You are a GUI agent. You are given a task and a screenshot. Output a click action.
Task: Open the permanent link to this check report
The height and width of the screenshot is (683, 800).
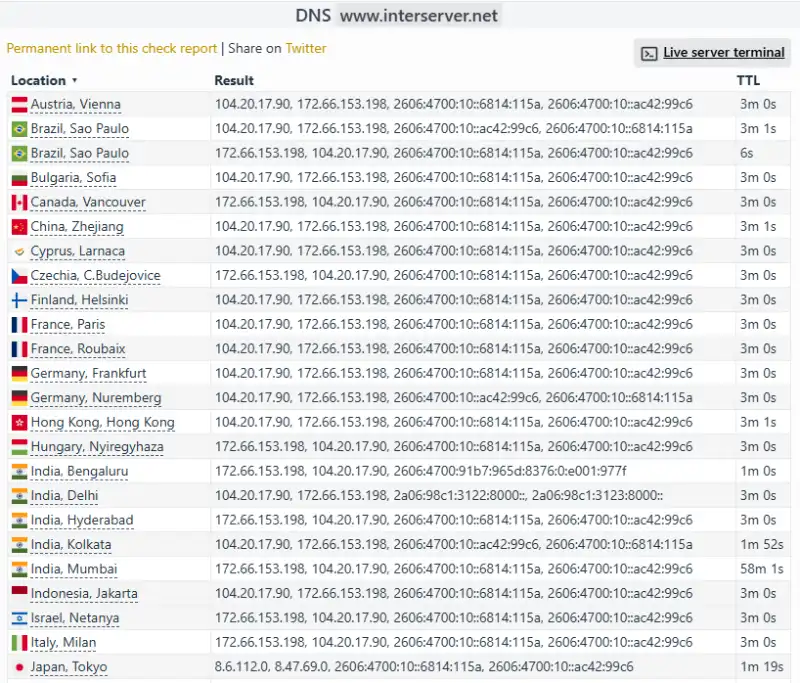click(x=110, y=48)
